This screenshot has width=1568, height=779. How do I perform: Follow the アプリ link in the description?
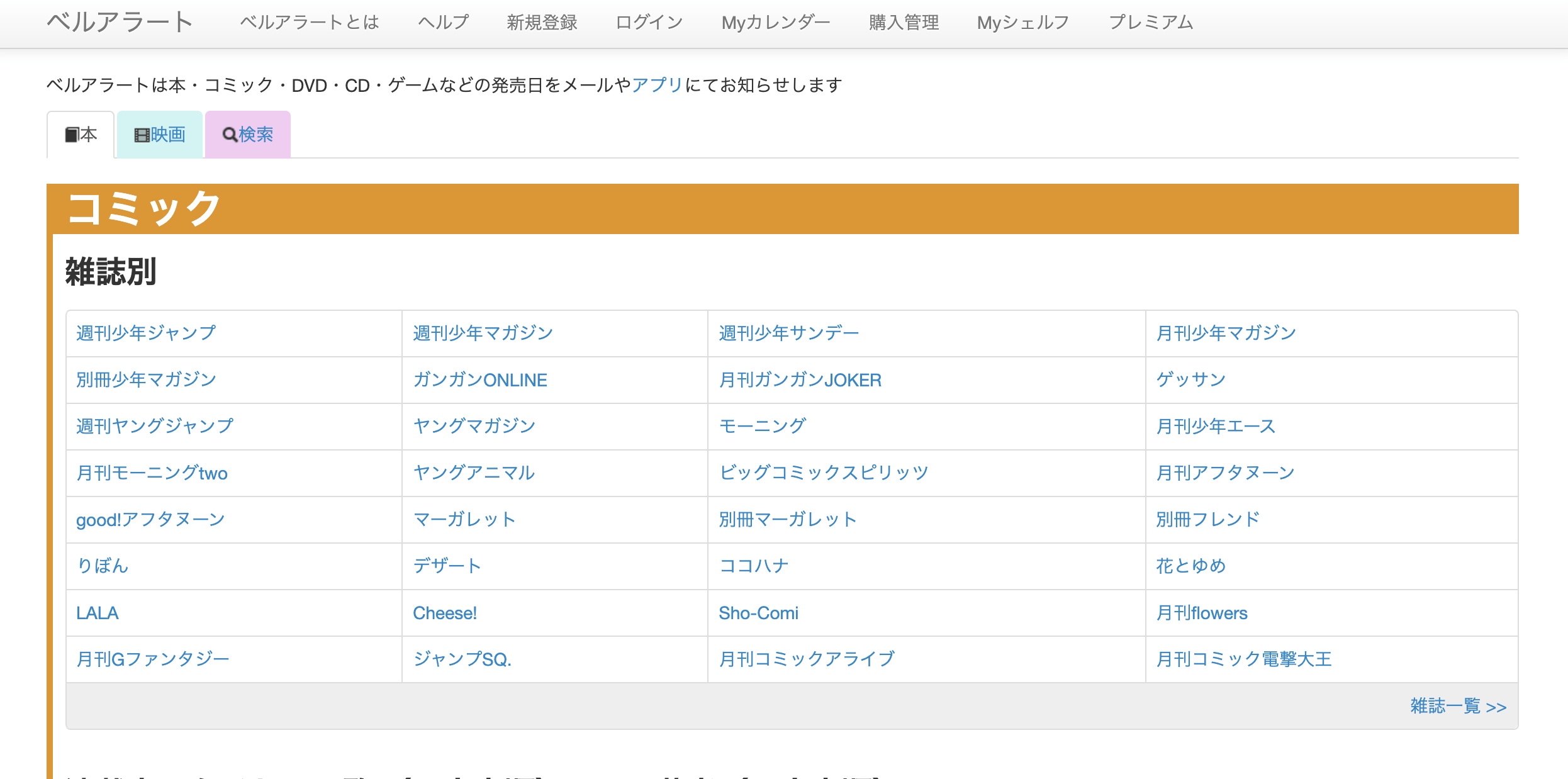point(658,85)
